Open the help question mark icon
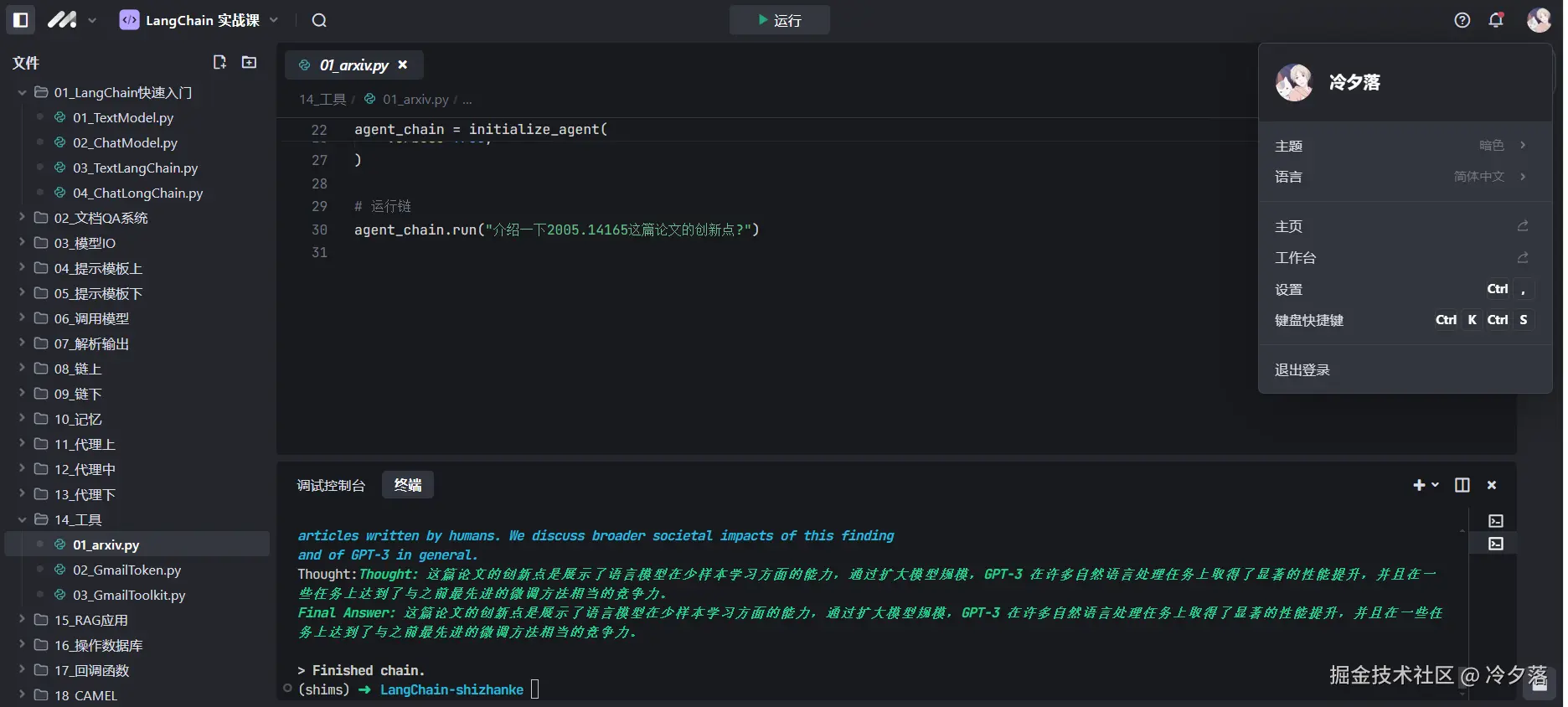The image size is (1568, 707). [1462, 20]
